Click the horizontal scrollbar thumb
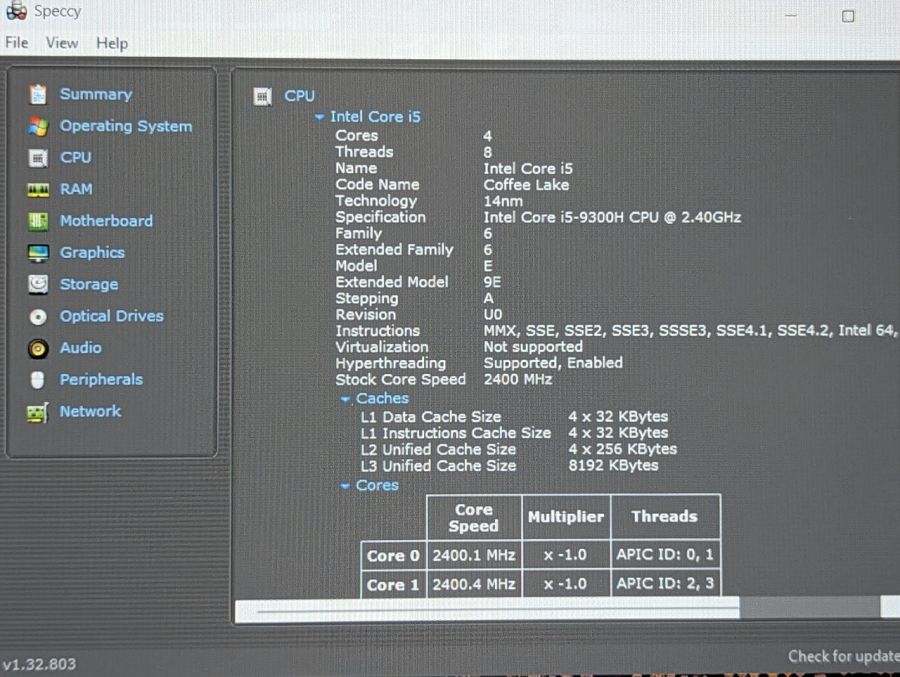Screen dimensions: 900x677 pos(488,610)
